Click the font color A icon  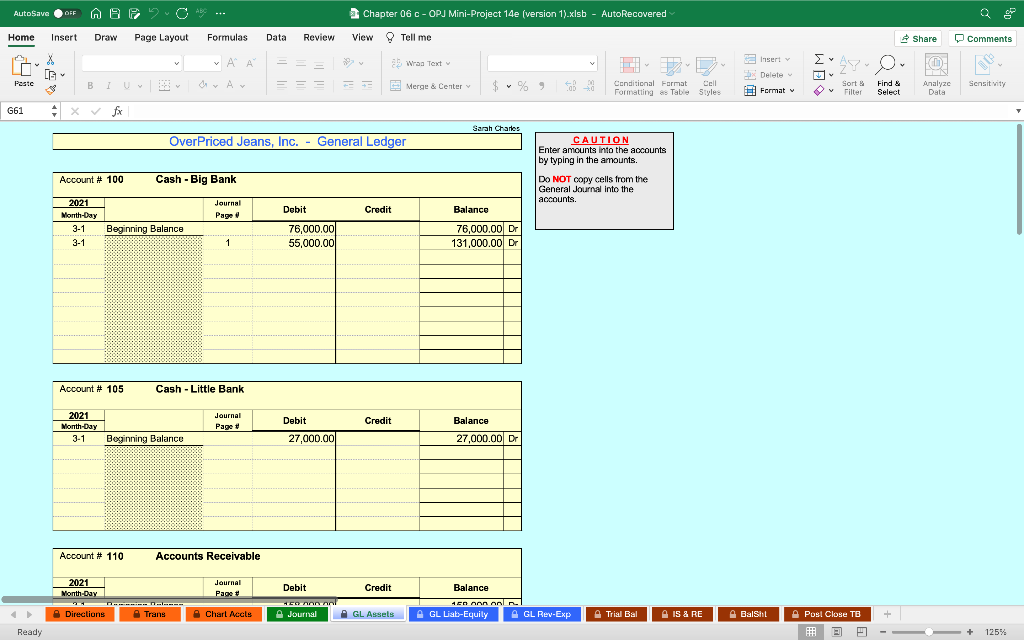pos(230,85)
